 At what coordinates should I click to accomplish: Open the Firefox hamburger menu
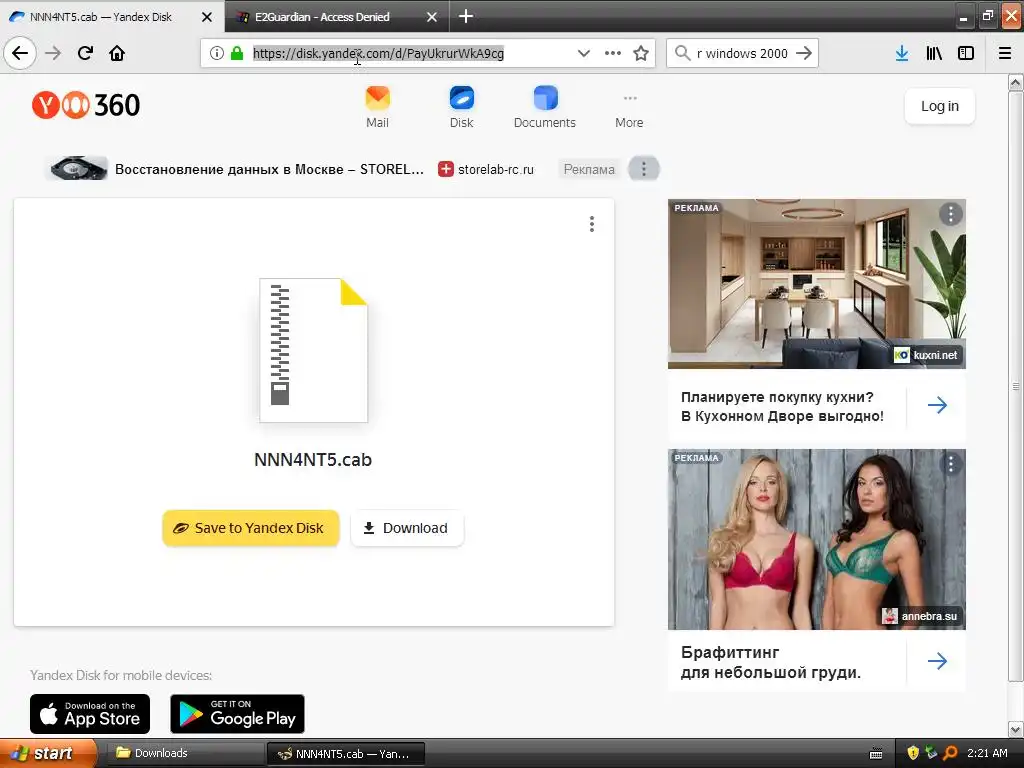[x=1005, y=53]
